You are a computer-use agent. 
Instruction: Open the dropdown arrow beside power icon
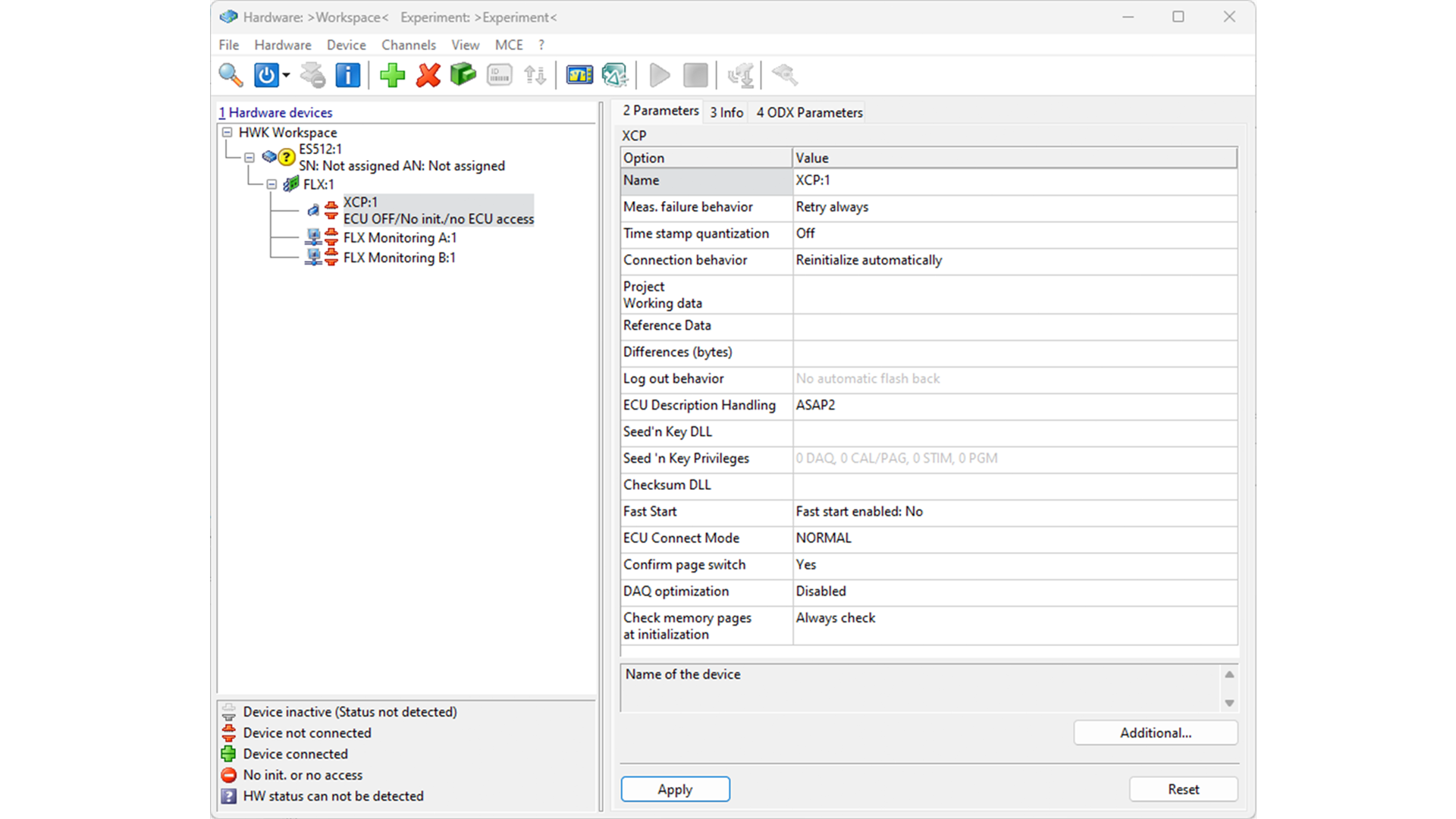(286, 75)
